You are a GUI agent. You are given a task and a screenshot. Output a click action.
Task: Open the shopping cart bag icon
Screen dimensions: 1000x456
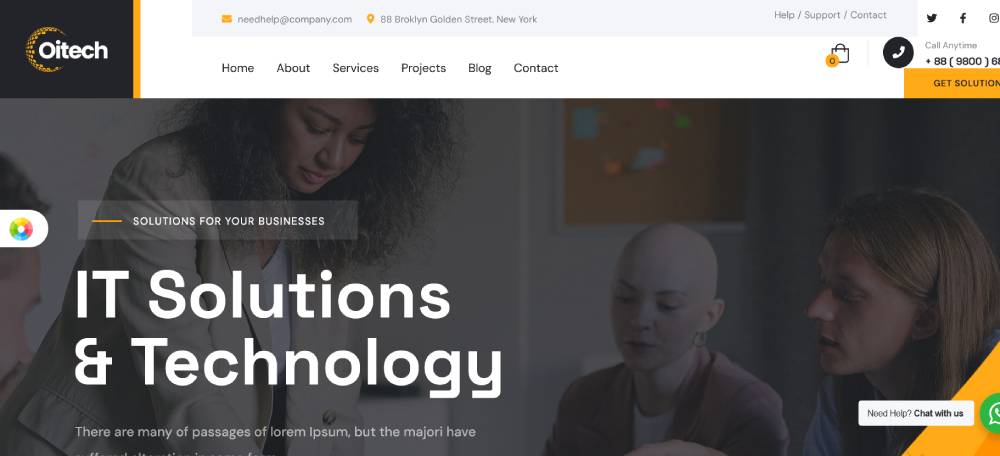pos(837,54)
